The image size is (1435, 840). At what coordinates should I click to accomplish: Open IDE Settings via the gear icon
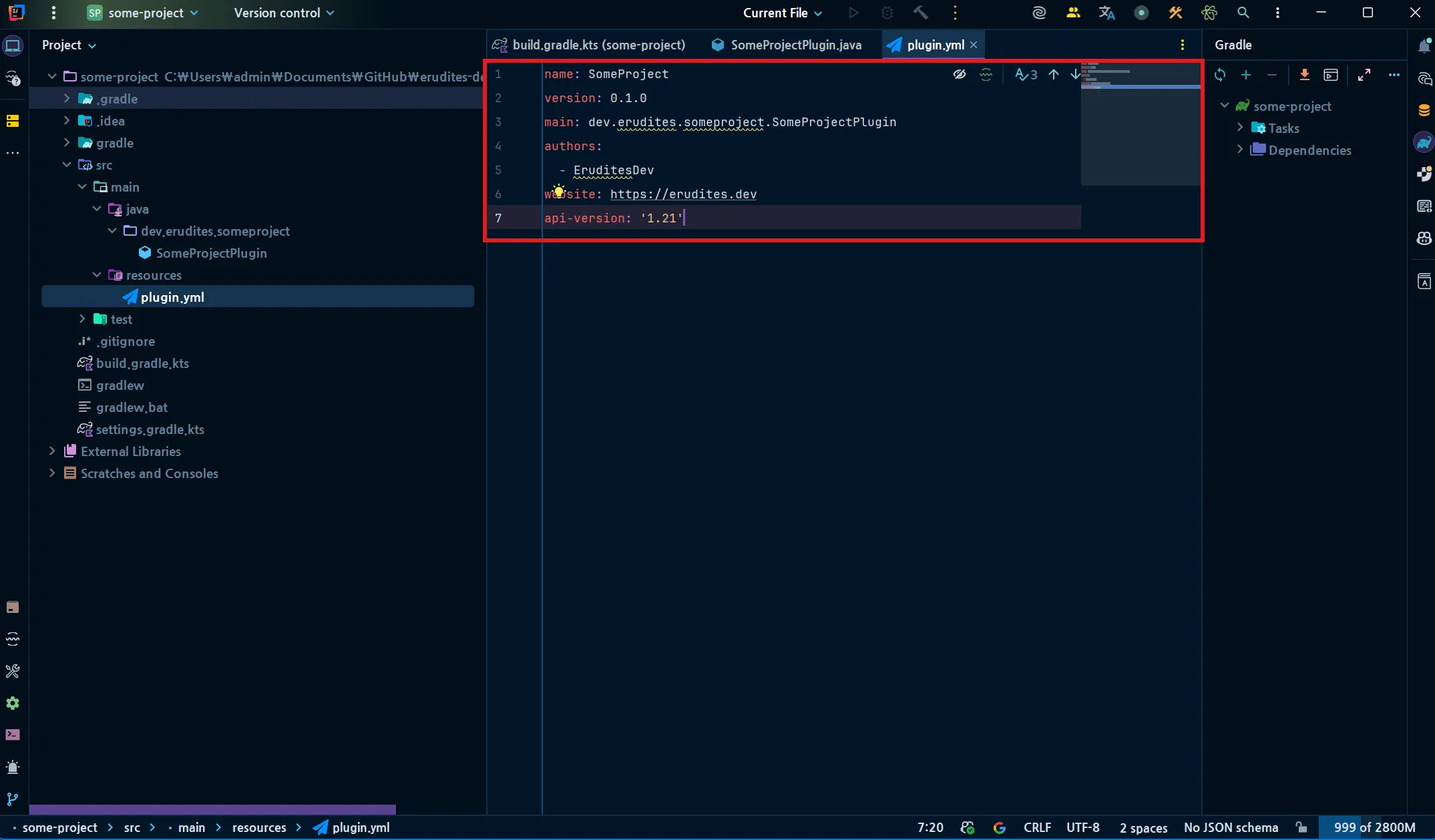(x=12, y=702)
